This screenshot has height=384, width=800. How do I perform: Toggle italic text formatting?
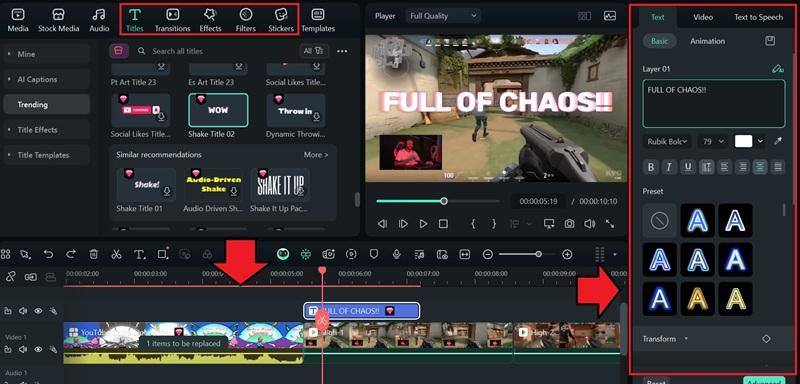click(669, 167)
